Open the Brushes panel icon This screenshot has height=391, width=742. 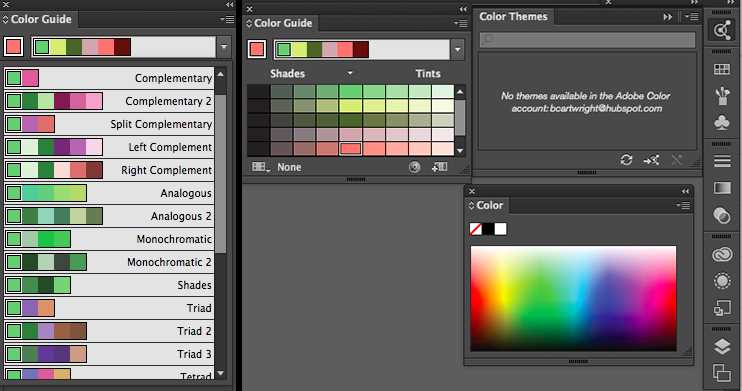[722, 96]
